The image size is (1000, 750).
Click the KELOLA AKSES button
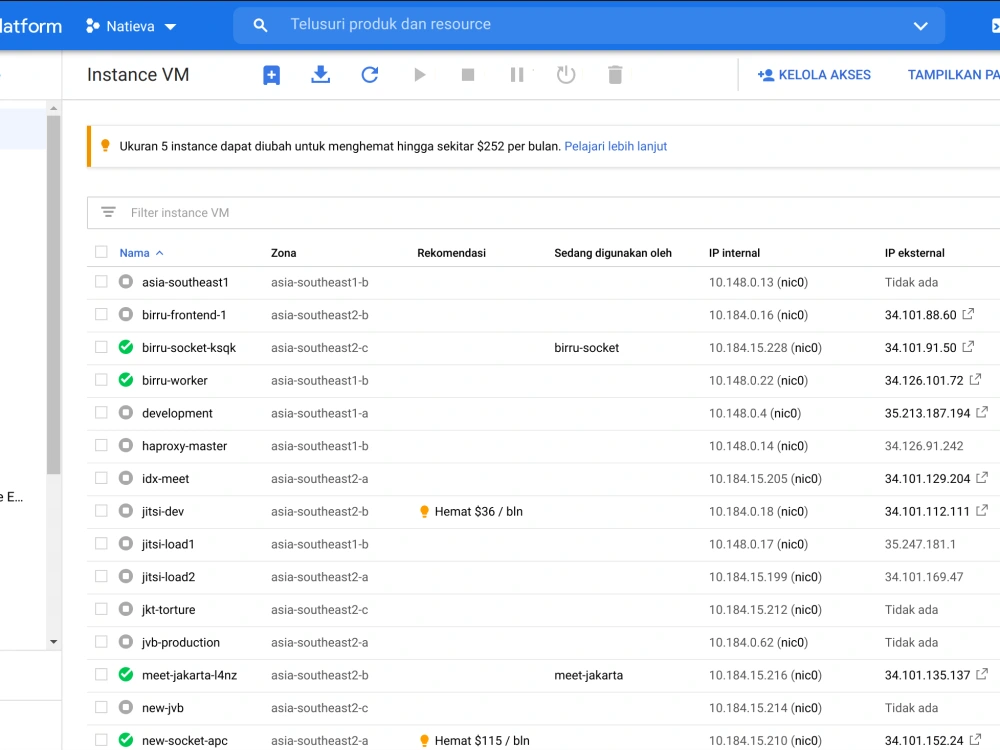[814, 75]
